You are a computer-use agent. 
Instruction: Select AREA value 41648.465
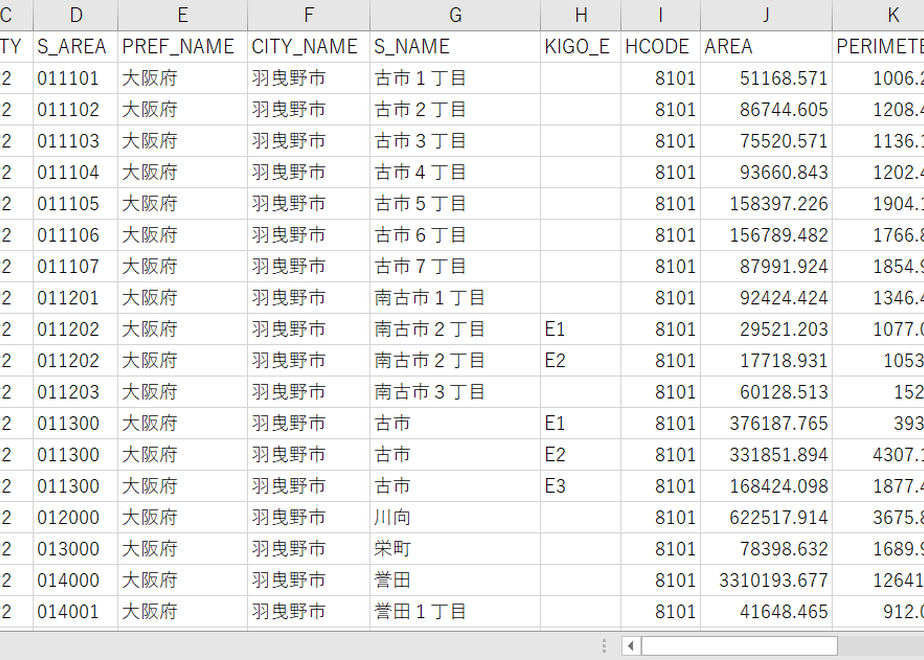(x=766, y=612)
